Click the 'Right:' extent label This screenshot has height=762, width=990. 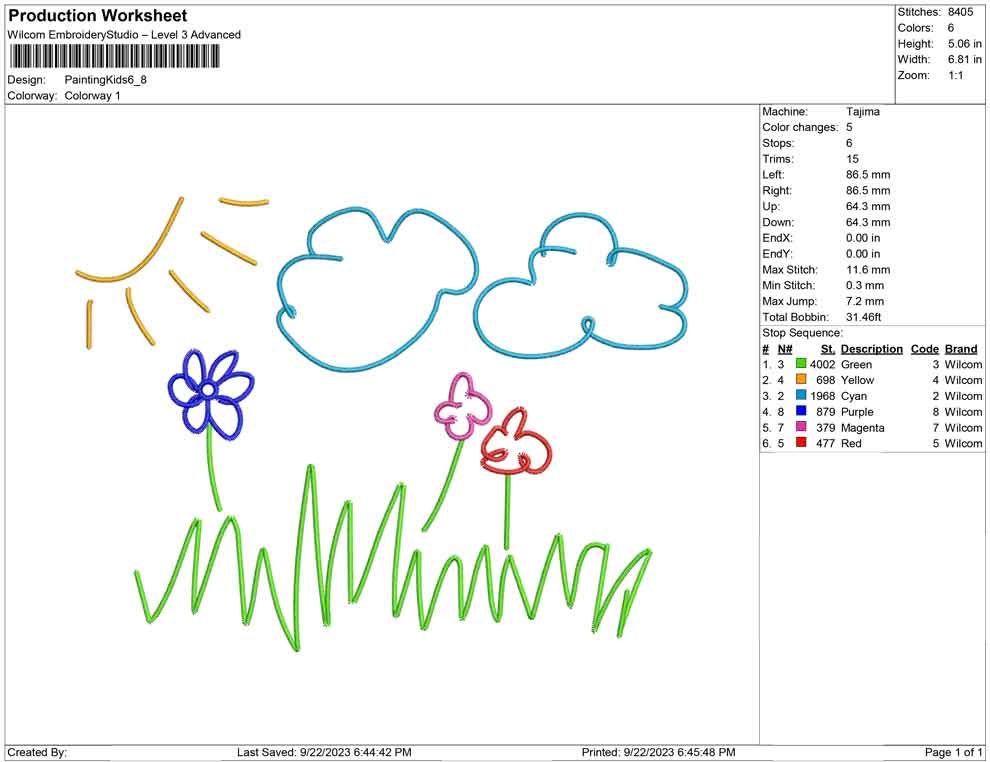tap(777, 191)
